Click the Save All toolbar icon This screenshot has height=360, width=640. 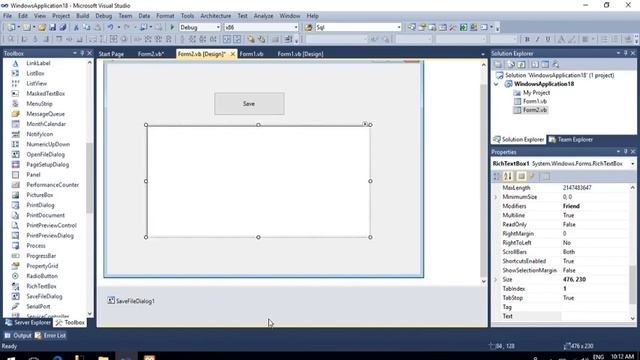[x=62, y=27]
